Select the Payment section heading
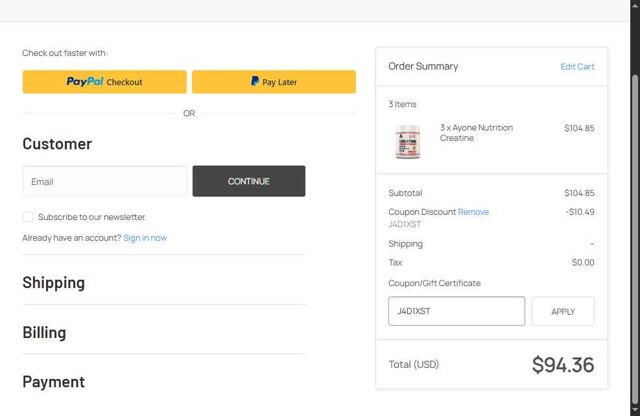640x416 pixels. pyautogui.click(x=54, y=382)
